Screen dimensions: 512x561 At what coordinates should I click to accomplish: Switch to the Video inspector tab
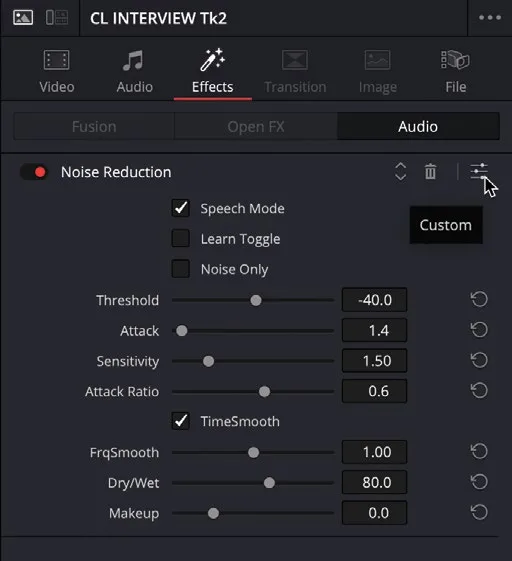point(57,72)
